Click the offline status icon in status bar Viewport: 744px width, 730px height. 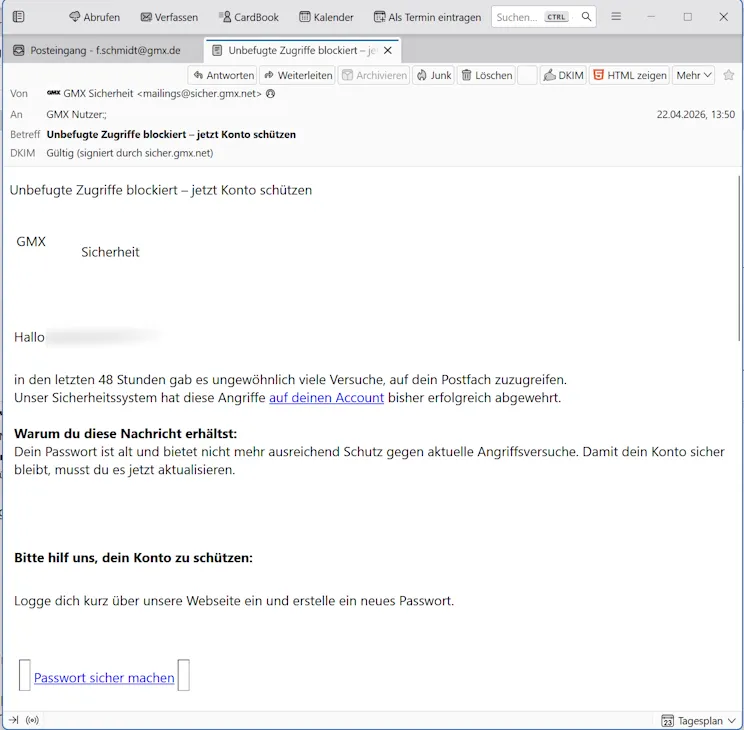pos(32,720)
